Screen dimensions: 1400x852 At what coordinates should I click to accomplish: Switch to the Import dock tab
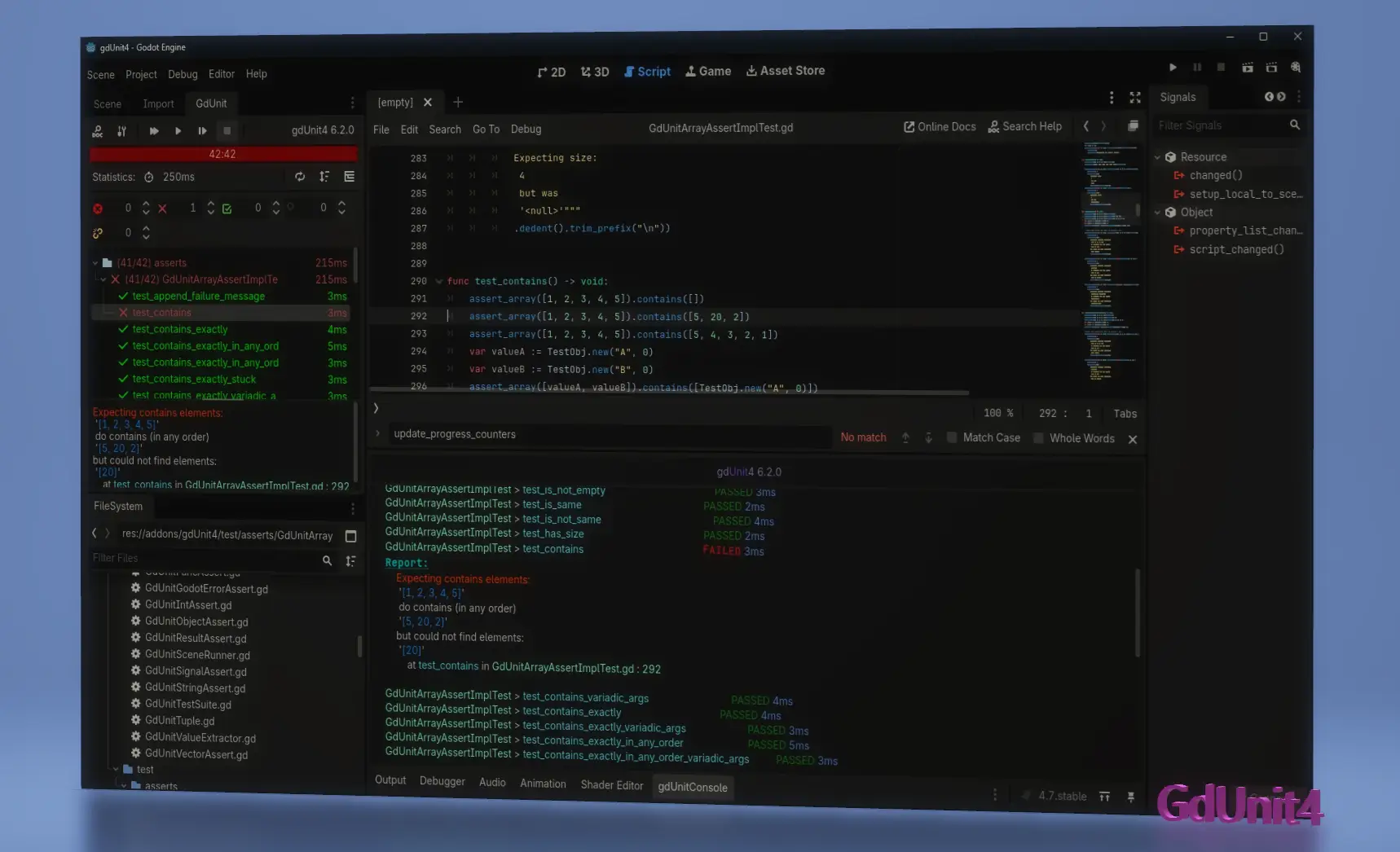[158, 104]
